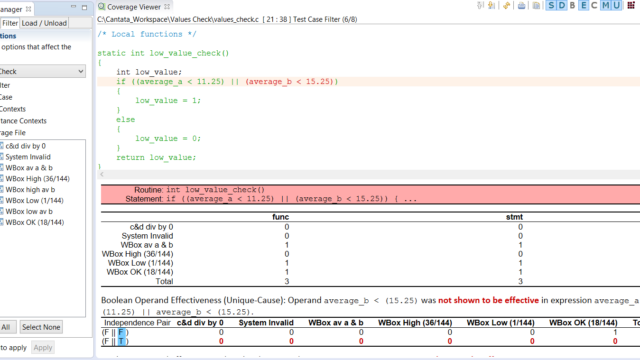Click the '(F || F)' independence pair row

click(115, 332)
